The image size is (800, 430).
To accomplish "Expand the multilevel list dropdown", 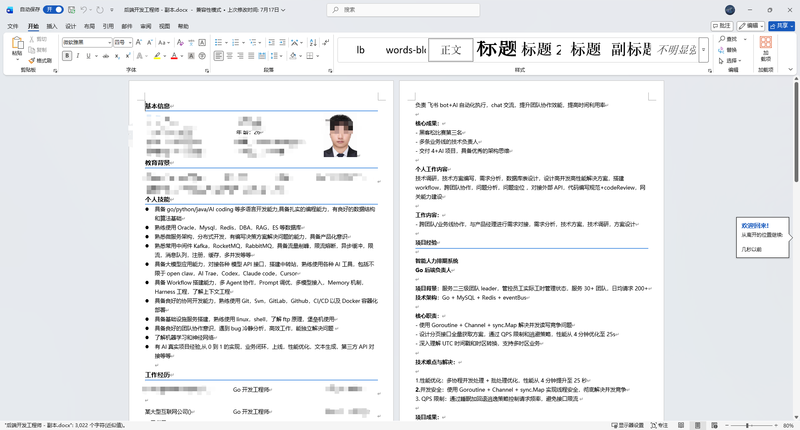I will (260, 42).
